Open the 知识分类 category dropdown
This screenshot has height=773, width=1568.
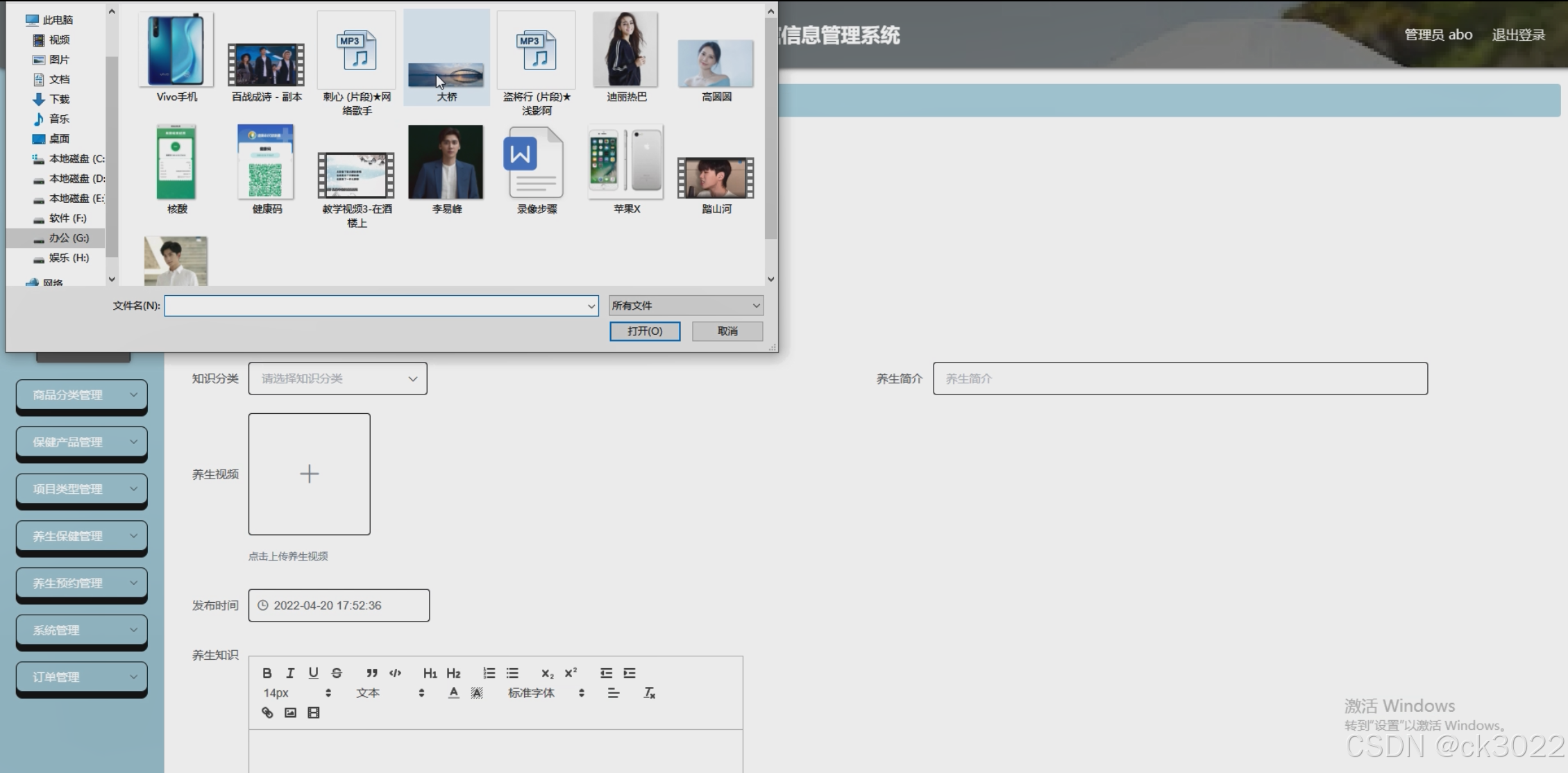click(x=338, y=379)
